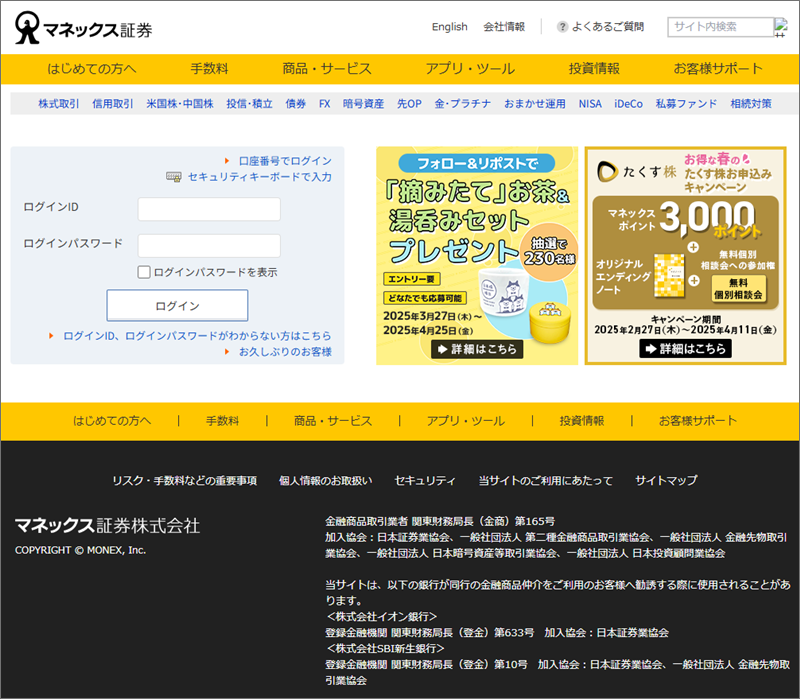Open the Takusu stock campaign banner
The width and height of the screenshot is (800, 699).
coord(685,240)
